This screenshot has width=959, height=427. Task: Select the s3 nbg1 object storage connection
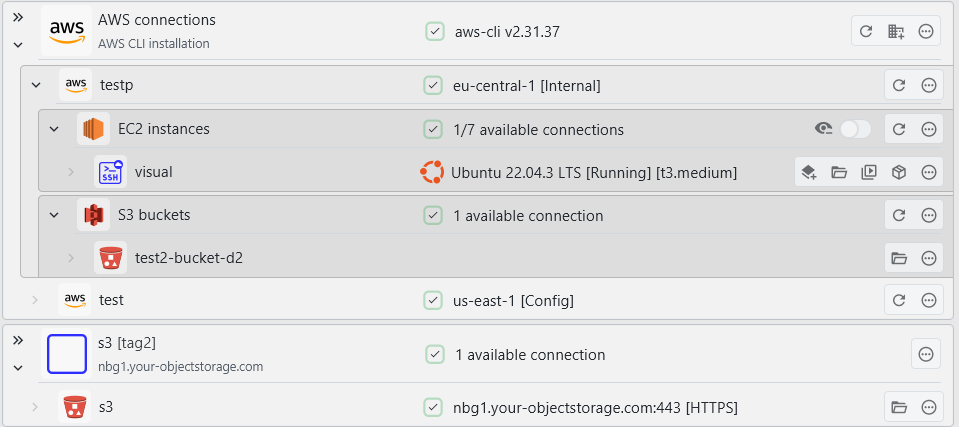106,407
